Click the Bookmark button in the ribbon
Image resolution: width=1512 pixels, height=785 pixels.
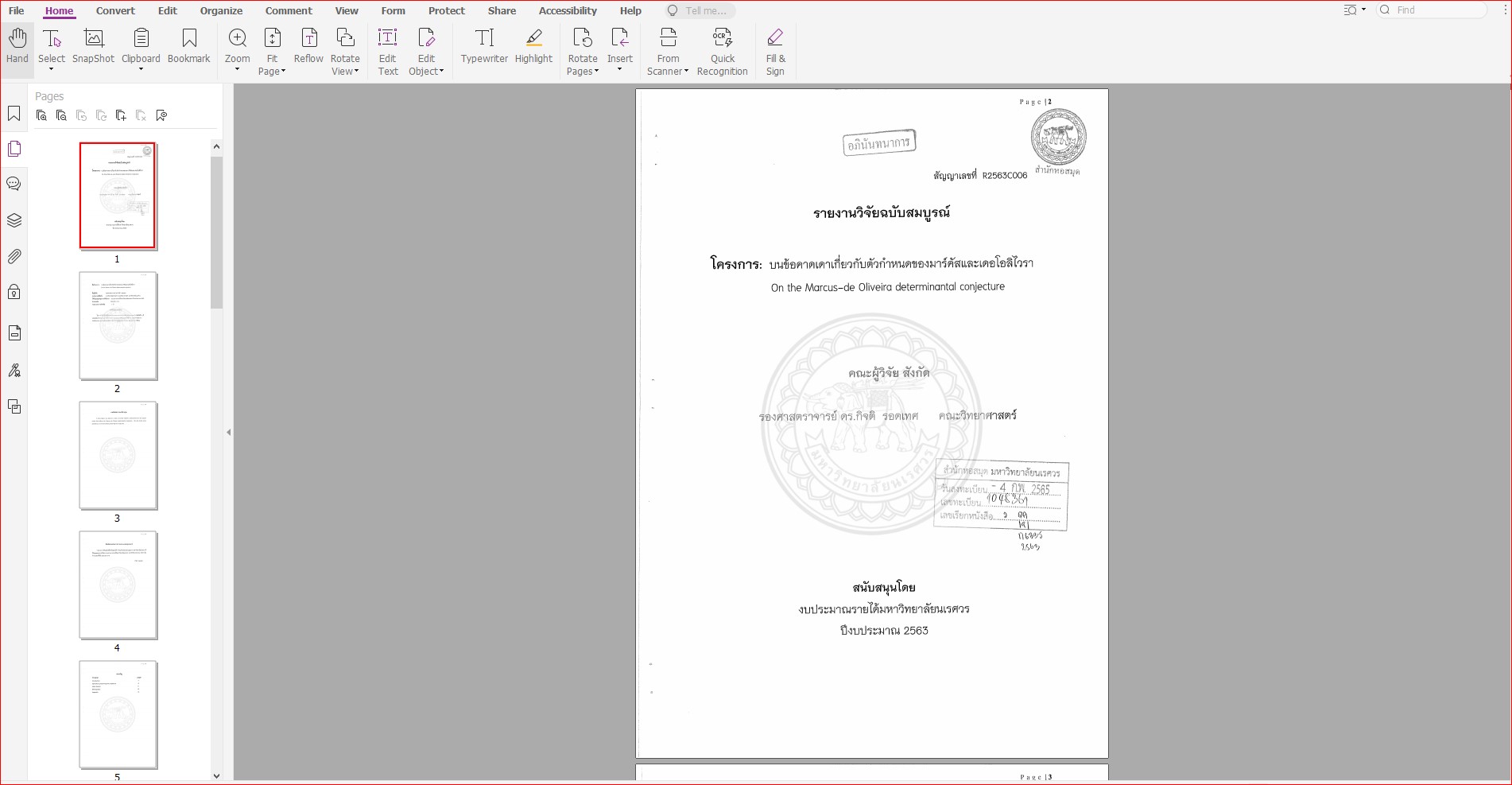[189, 46]
